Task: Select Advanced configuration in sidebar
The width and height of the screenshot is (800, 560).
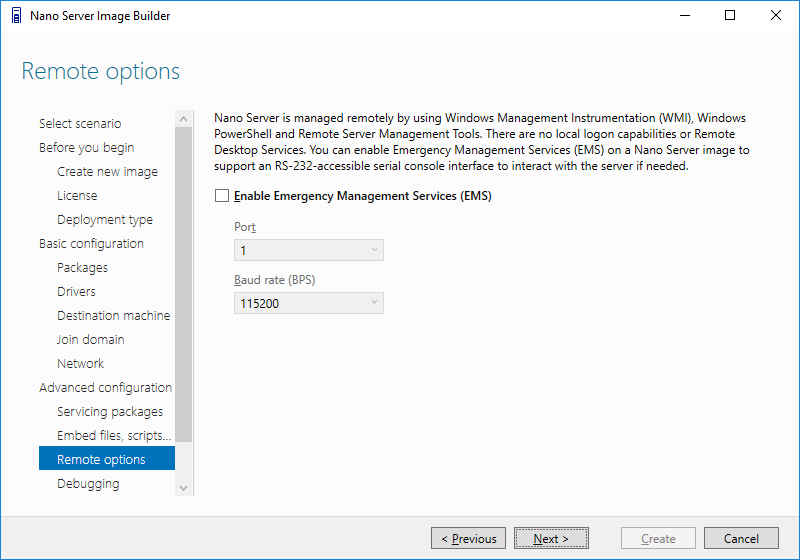Action: [x=106, y=388]
